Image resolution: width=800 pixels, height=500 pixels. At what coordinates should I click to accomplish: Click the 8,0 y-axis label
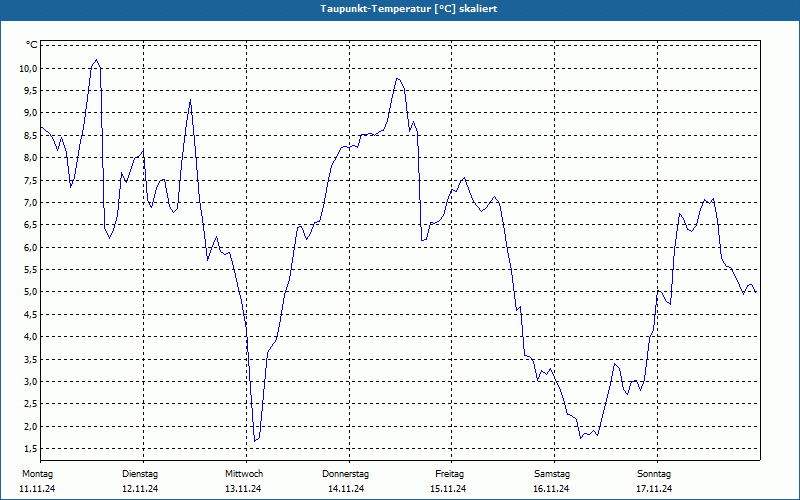click(30, 158)
